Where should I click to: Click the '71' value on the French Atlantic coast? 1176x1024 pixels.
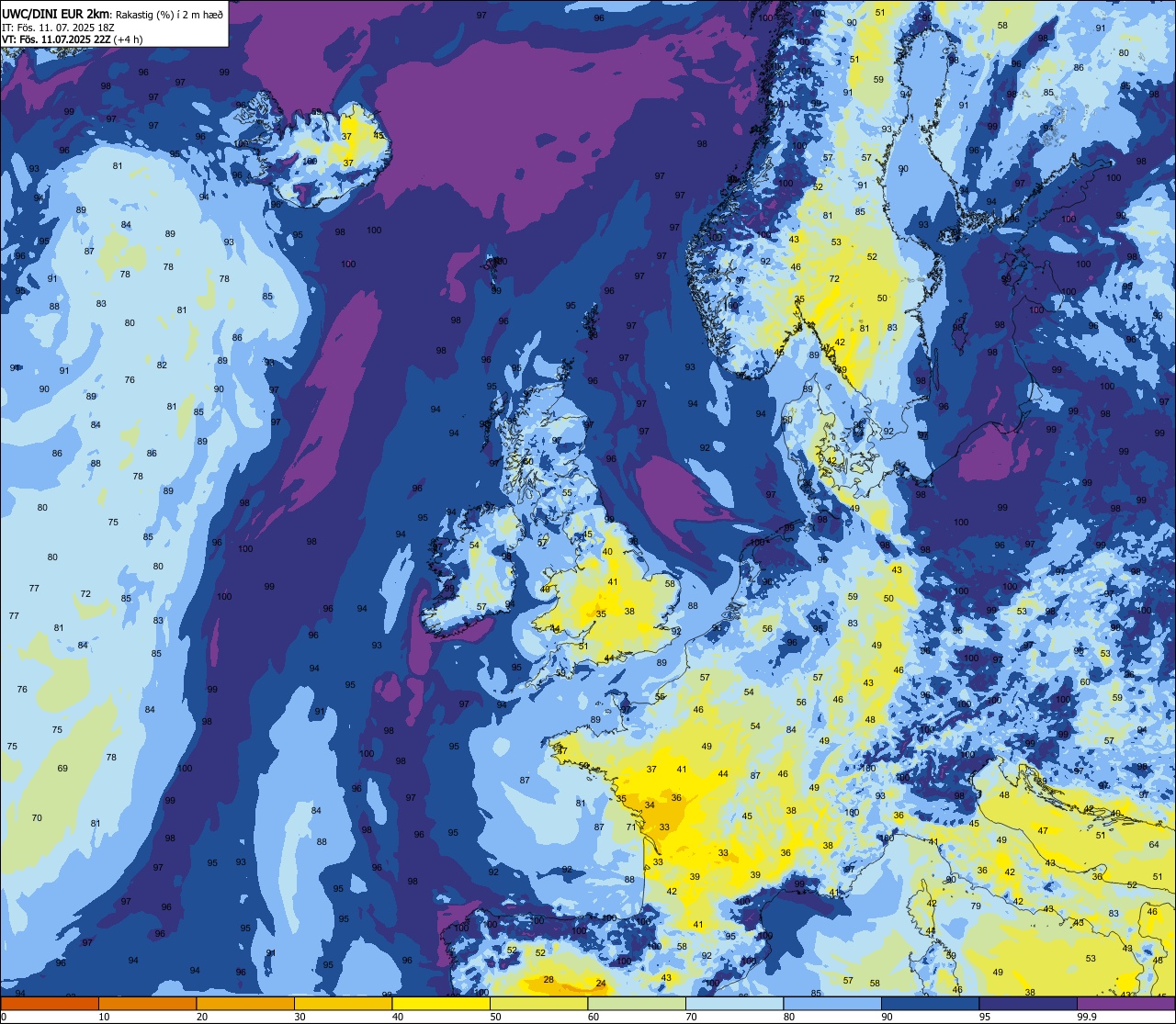click(x=631, y=827)
